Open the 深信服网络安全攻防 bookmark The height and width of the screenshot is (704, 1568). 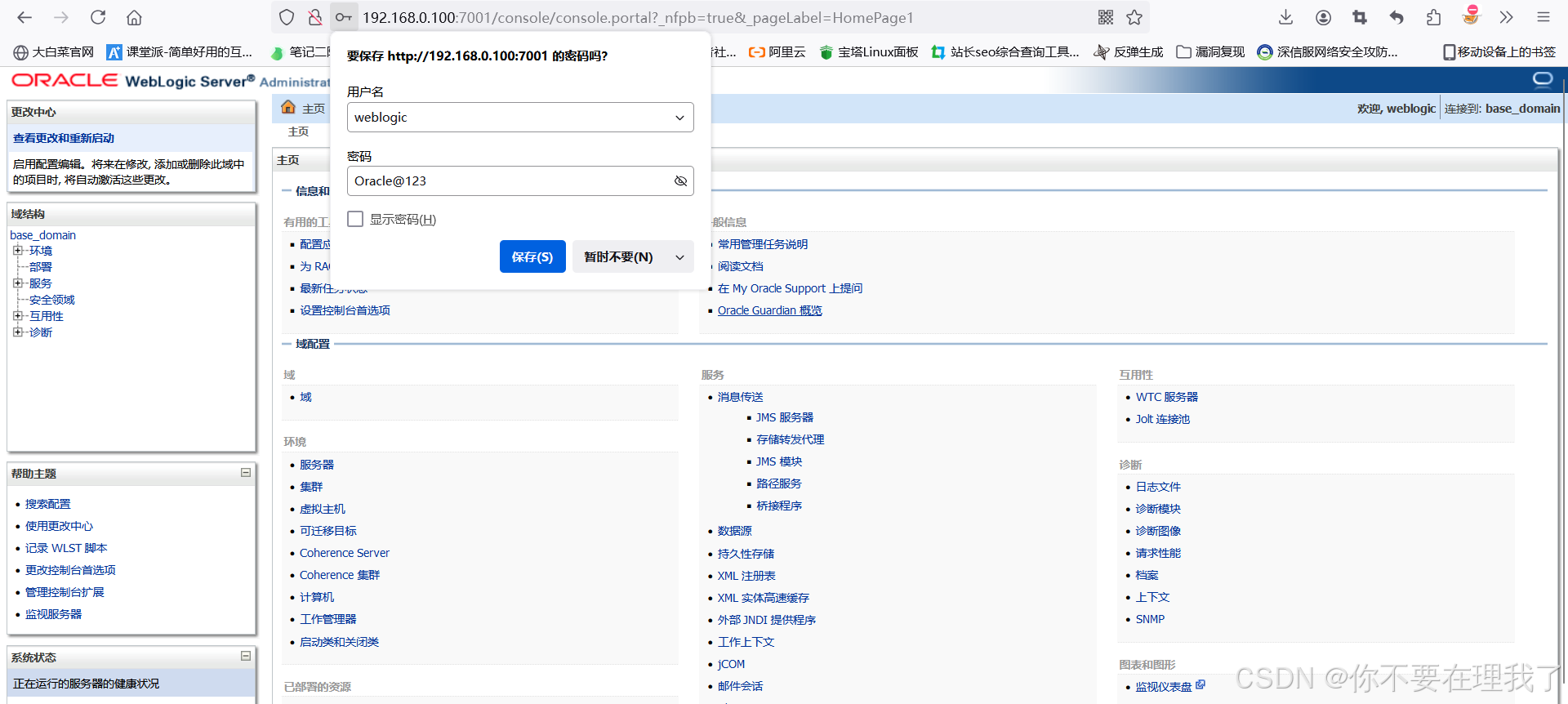click(x=1328, y=52)
